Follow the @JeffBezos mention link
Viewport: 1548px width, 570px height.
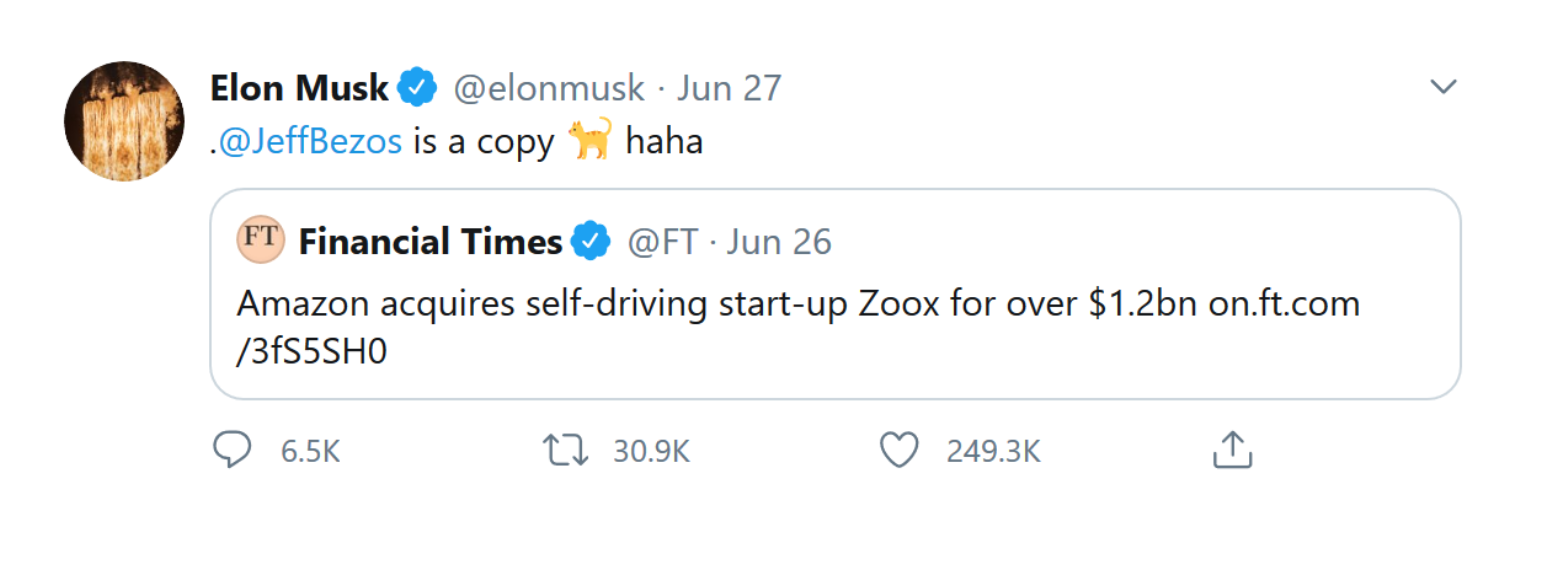310,142
